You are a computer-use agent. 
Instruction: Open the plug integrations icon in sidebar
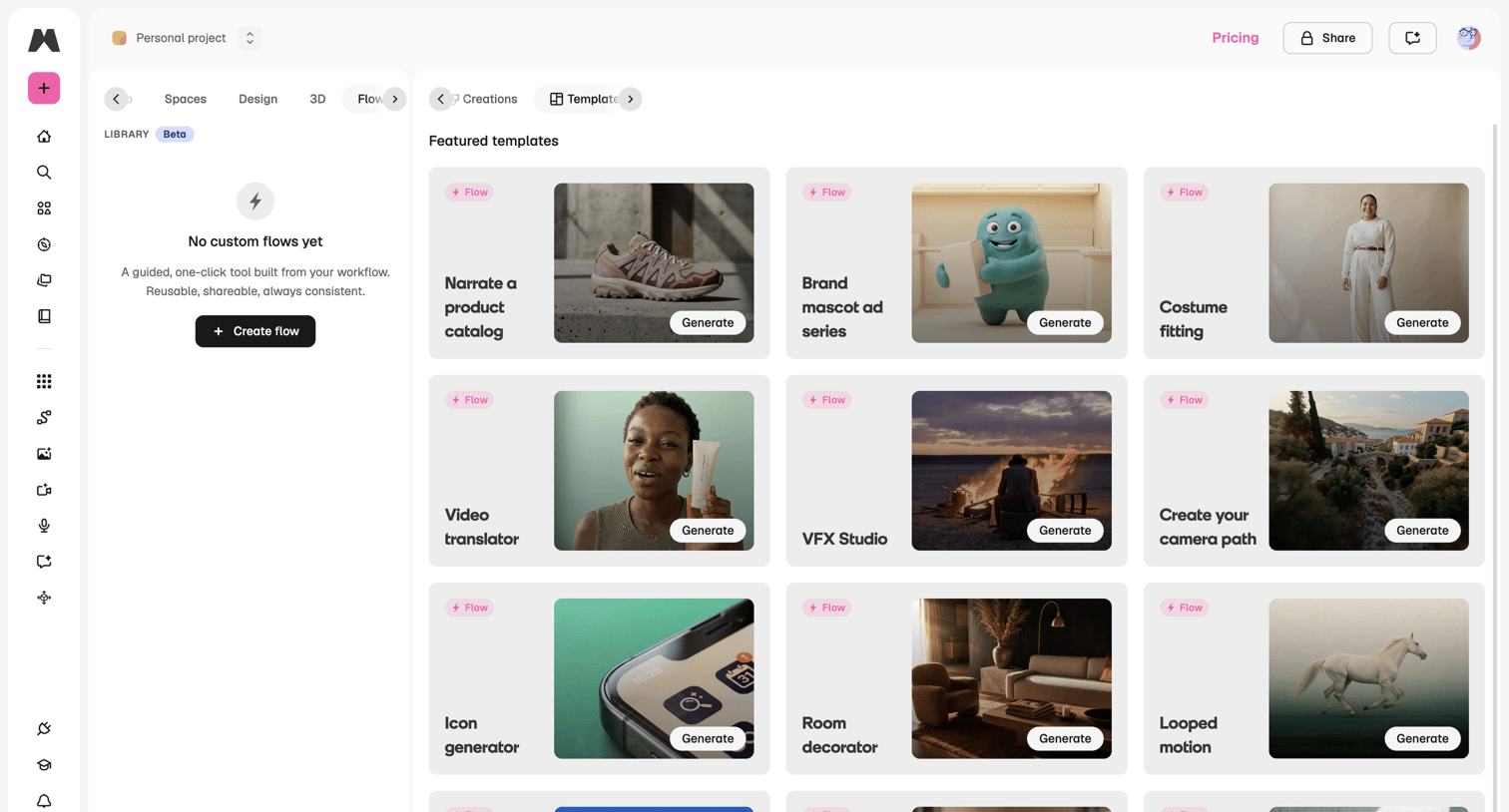click(x=44, y=729)
